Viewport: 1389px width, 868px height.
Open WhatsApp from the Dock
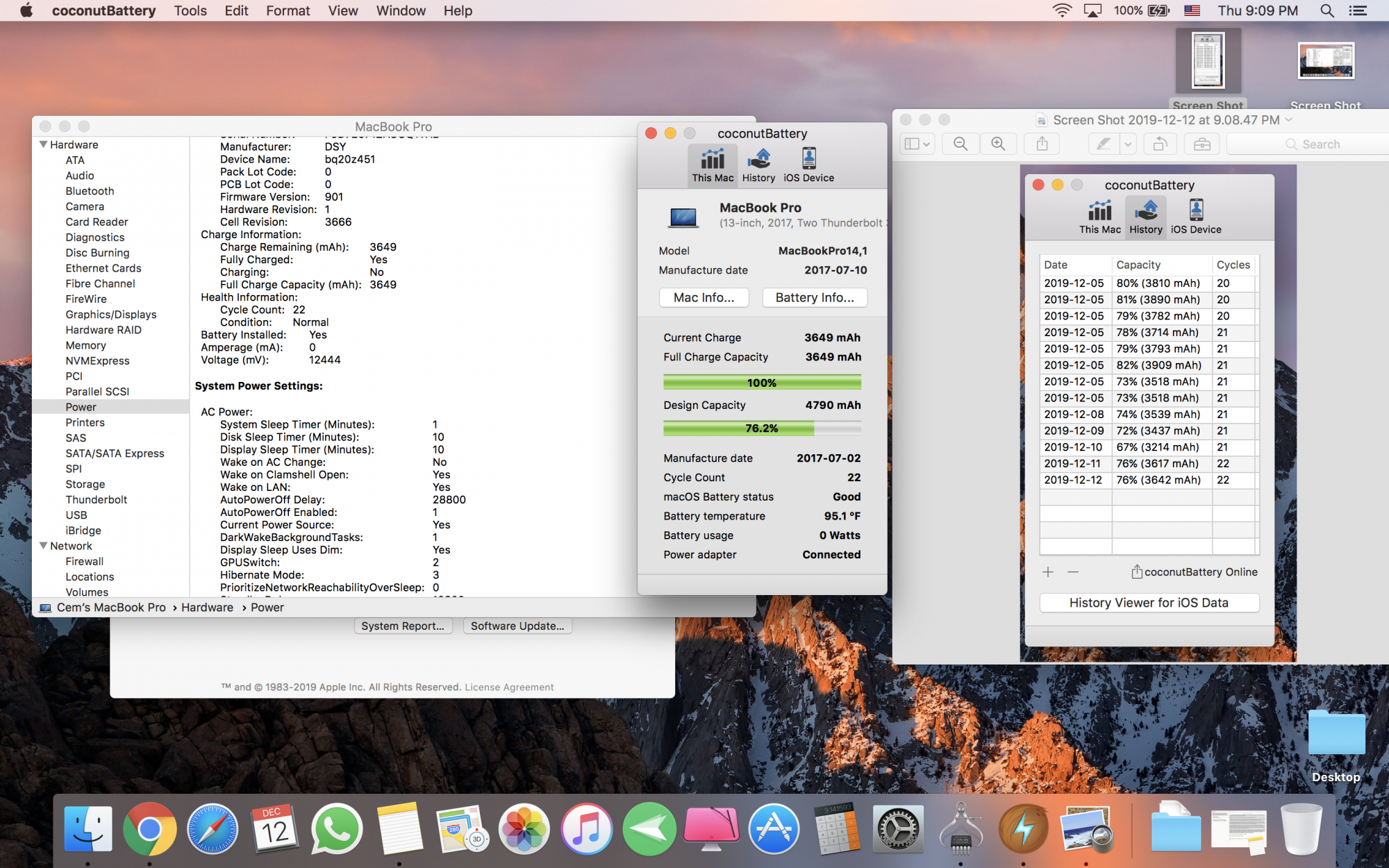(x=337, y=829)
